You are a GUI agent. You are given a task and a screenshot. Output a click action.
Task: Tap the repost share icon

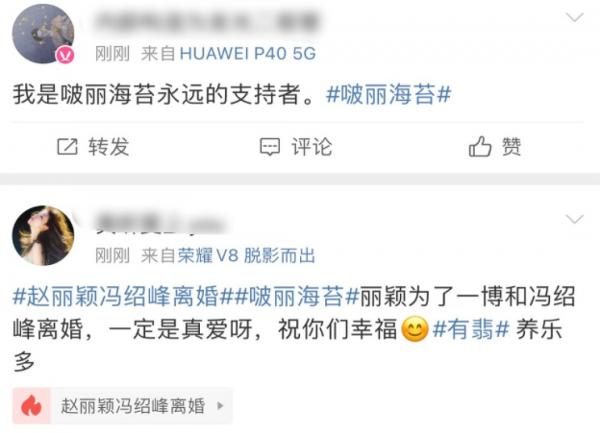tap(67, 147)
